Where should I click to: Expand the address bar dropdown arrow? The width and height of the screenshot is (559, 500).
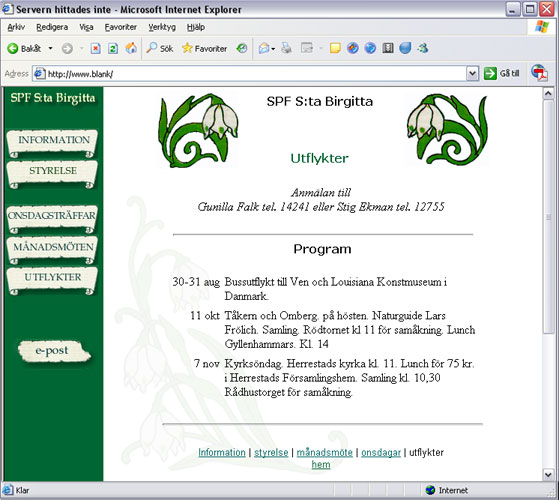(x=472, y=74)
